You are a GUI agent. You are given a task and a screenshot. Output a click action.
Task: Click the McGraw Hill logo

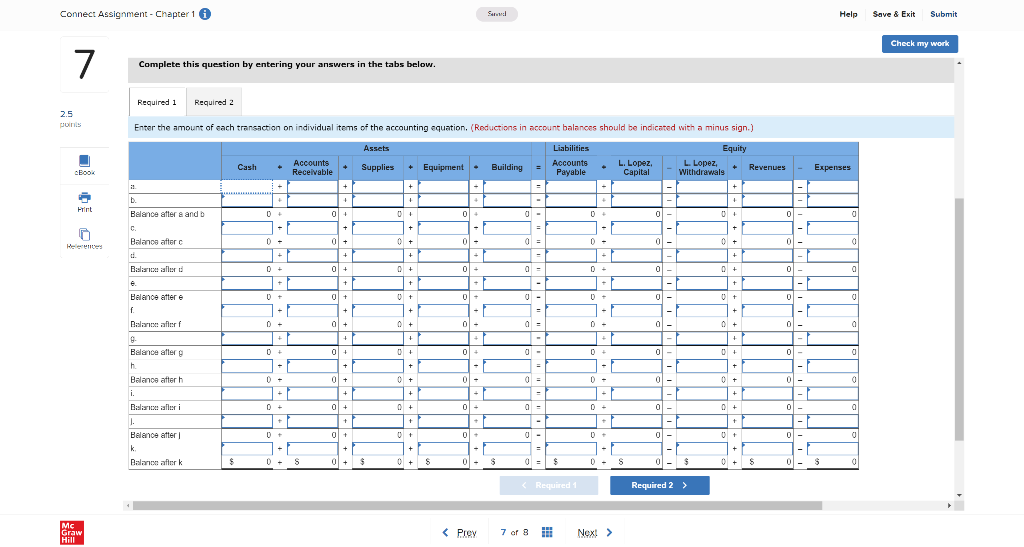coord(71,533)
